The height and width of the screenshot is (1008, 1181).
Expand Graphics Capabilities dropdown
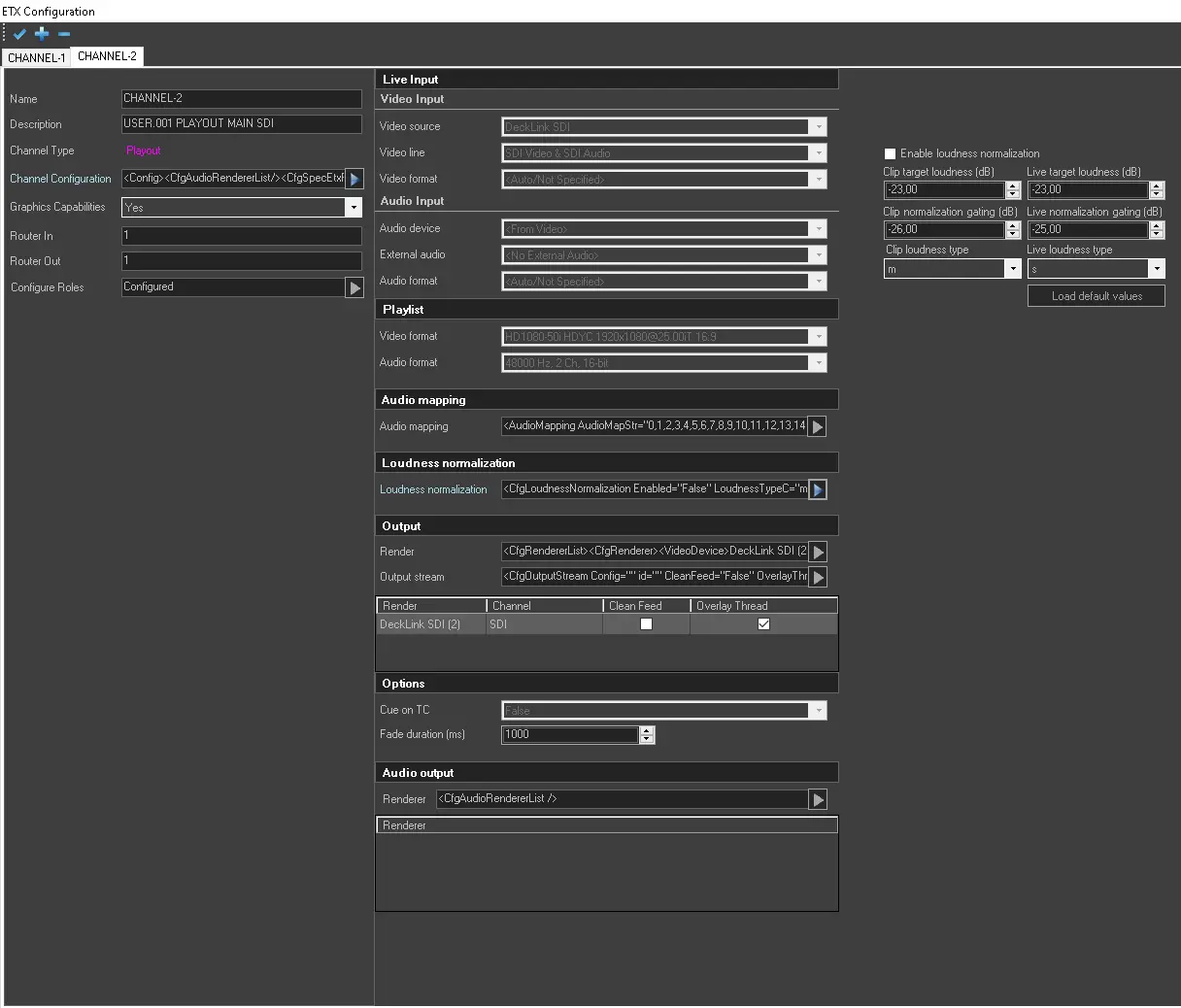pos(354,208)
